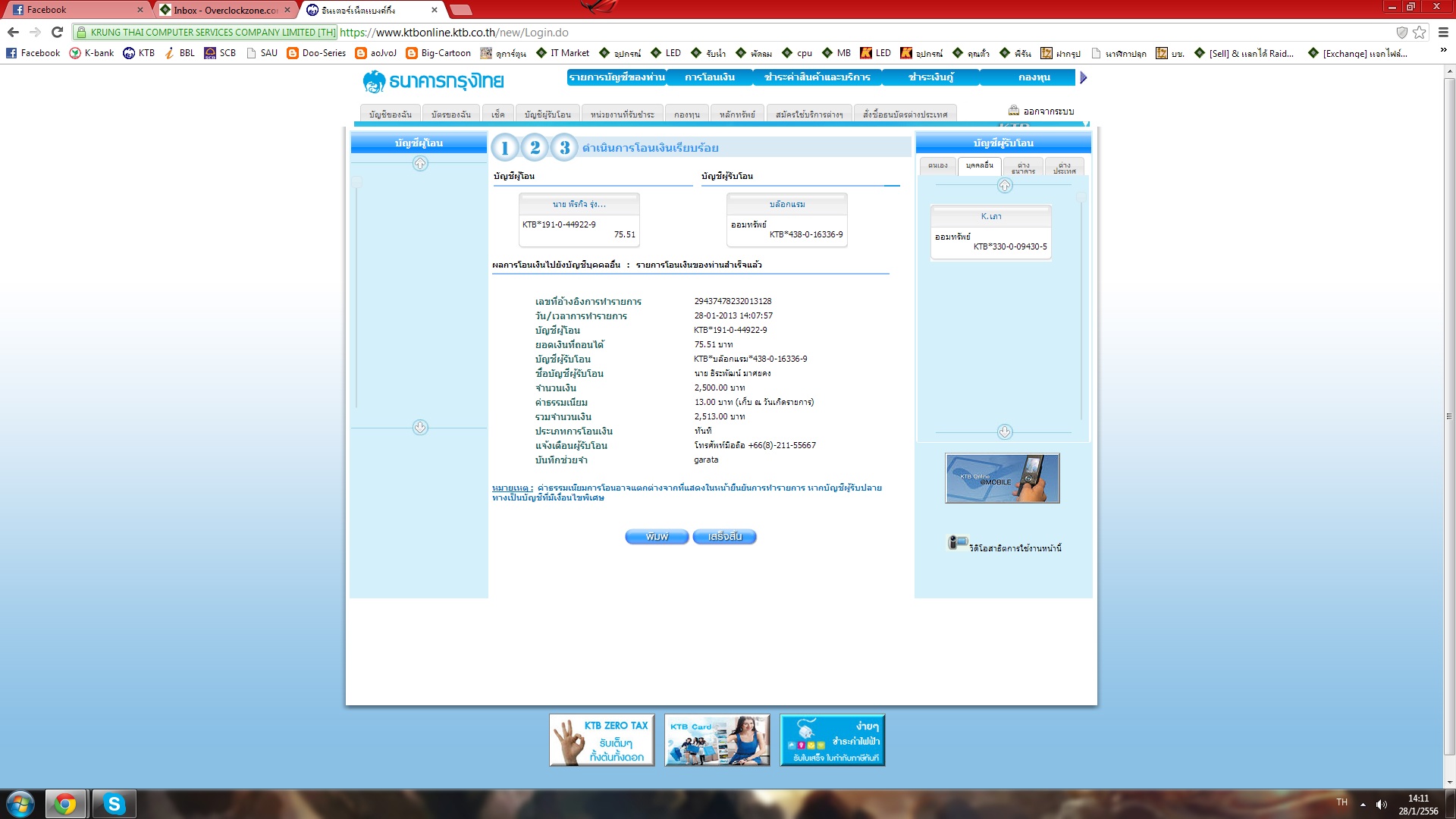Screen dimensions: 1456x819
Task: Open Chrome menu hamburger button
Action: click(x=1443, y=33)
